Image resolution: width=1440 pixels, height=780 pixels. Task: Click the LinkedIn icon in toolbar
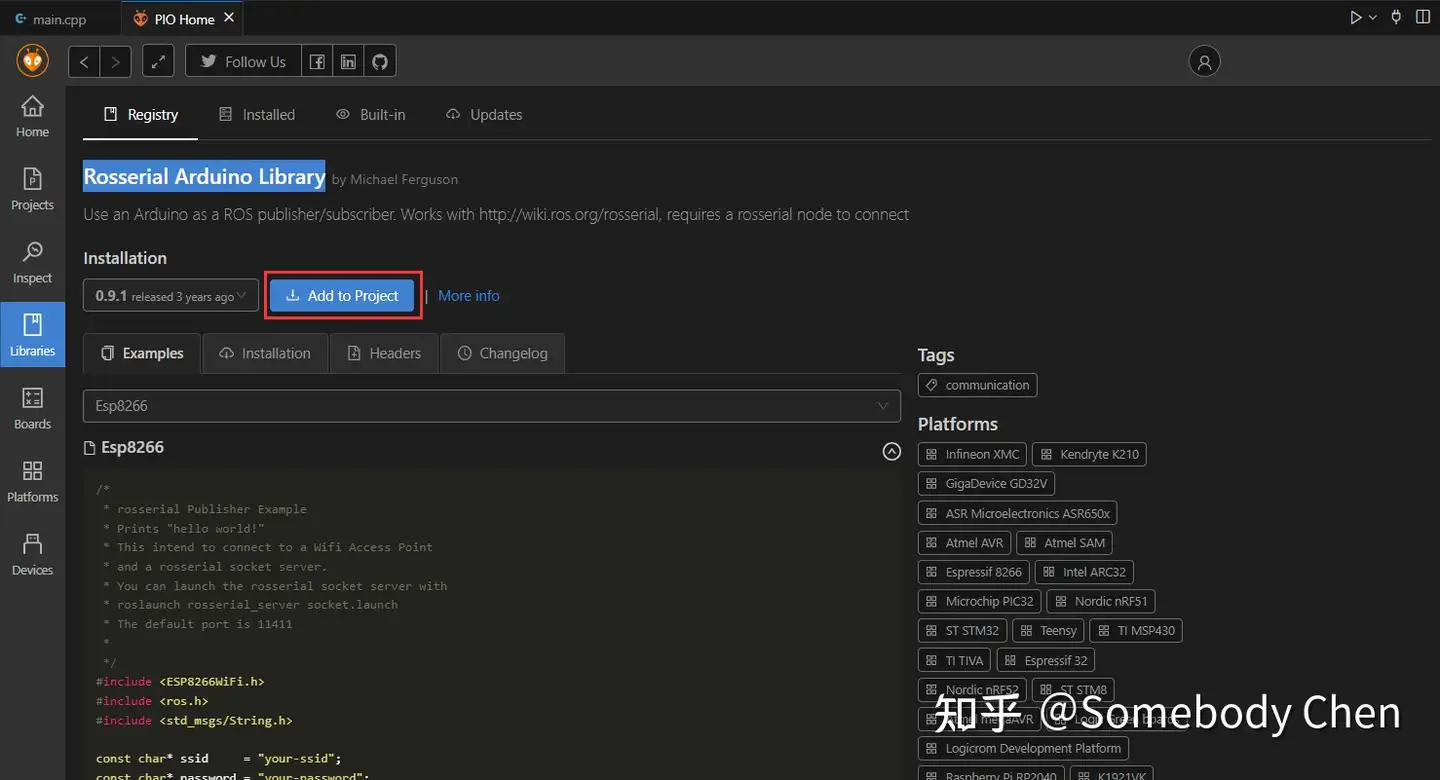[x=348, y=62]
